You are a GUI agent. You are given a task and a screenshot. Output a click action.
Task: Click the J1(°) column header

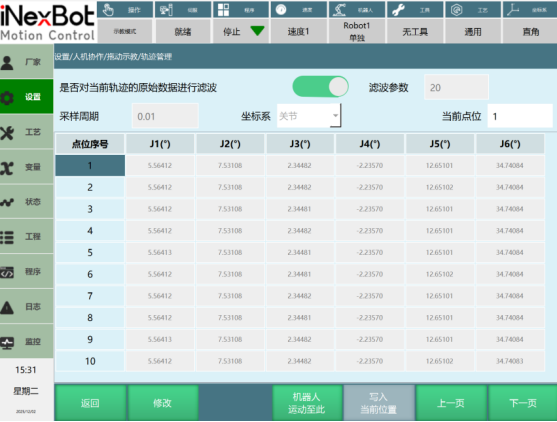(160, 144)
